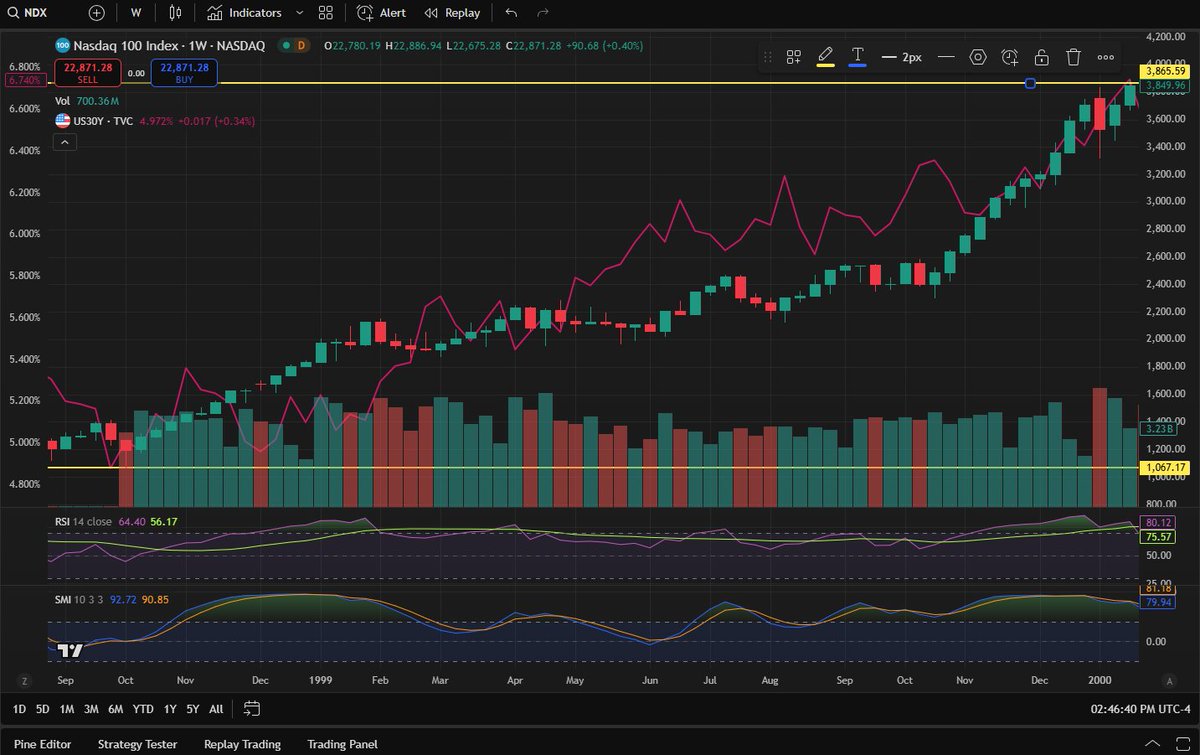Open the timezone Z button on axis
Image resolution: width=1200 pixels, height=755 pixels.
23,680
